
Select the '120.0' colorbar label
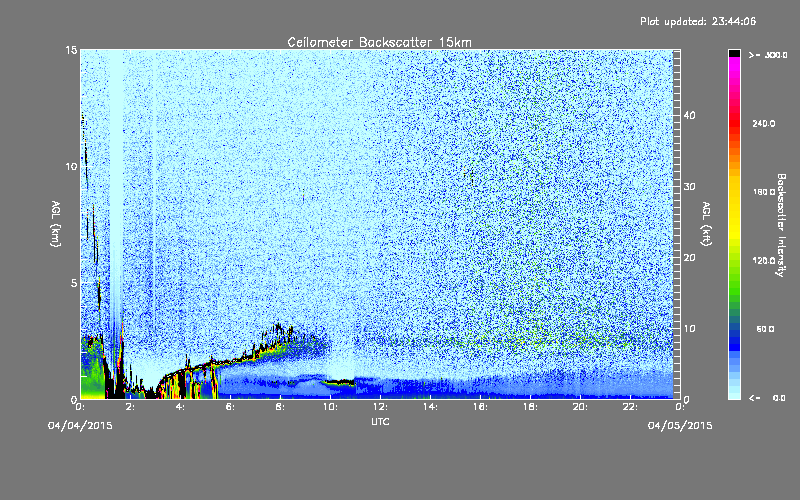click(x=764, y=261)
